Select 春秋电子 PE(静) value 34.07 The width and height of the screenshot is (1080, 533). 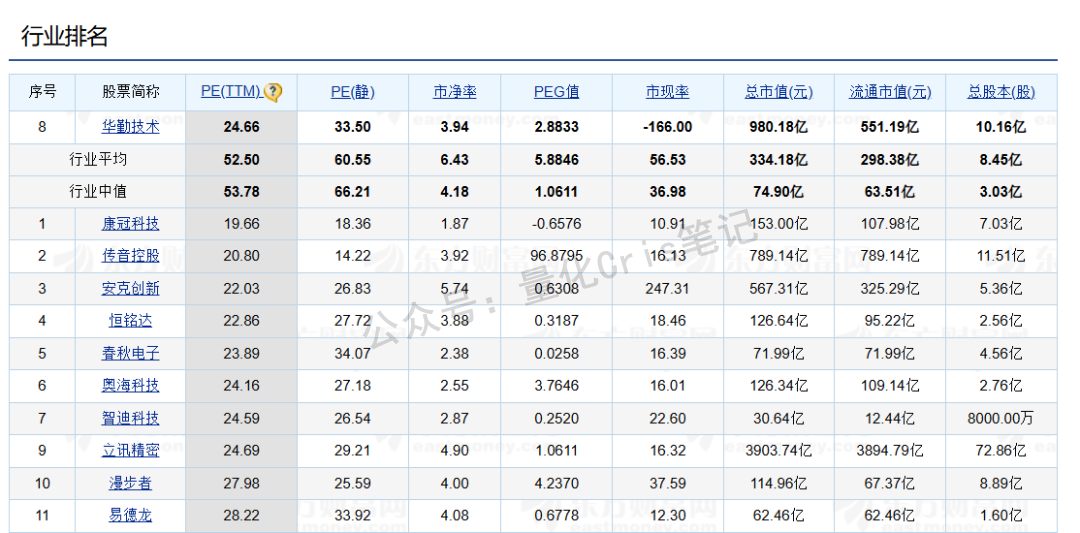tap(353, 353)
